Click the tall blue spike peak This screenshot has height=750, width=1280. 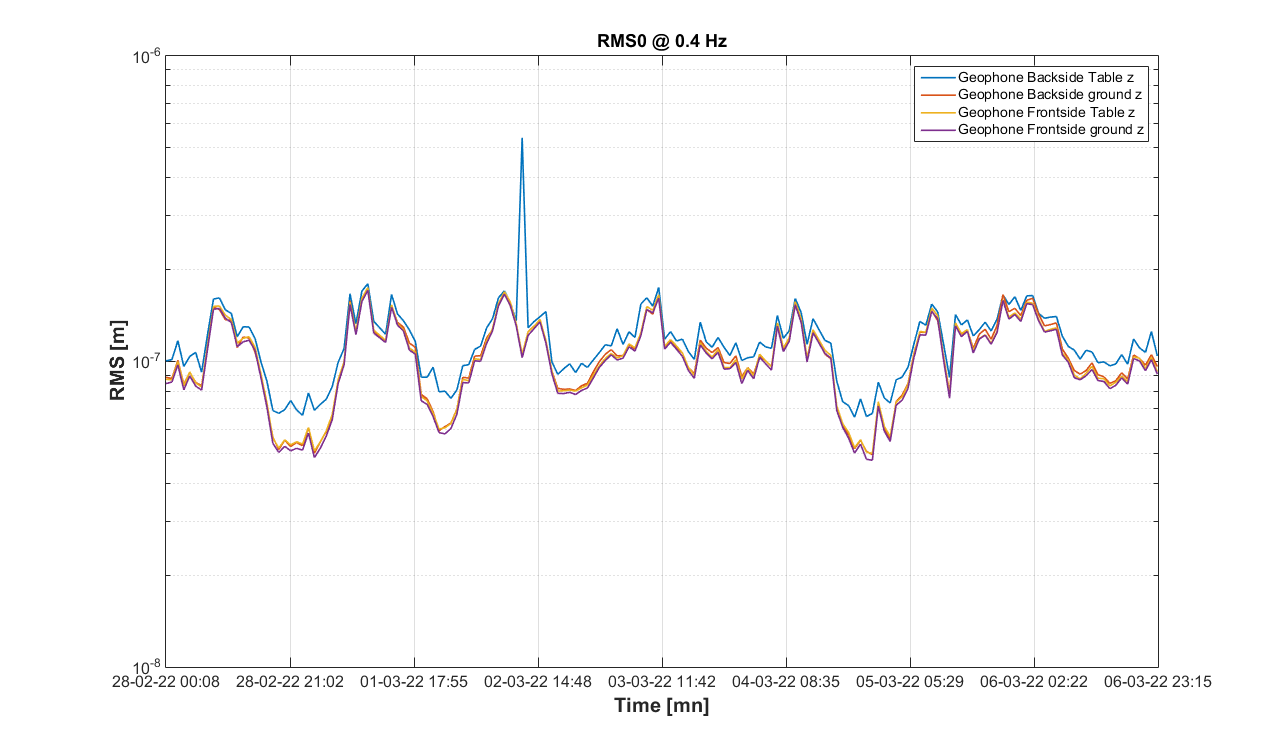(x=522, y=140)
